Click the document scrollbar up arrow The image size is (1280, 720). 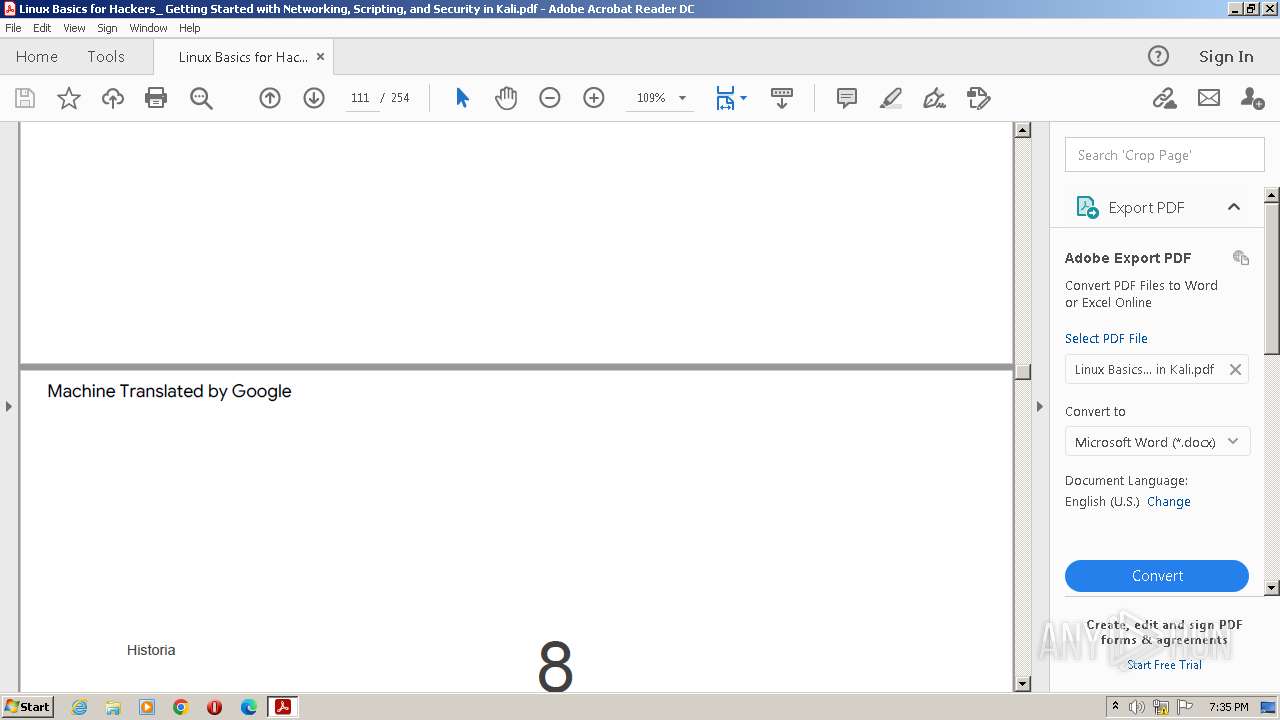(1022, 130)
